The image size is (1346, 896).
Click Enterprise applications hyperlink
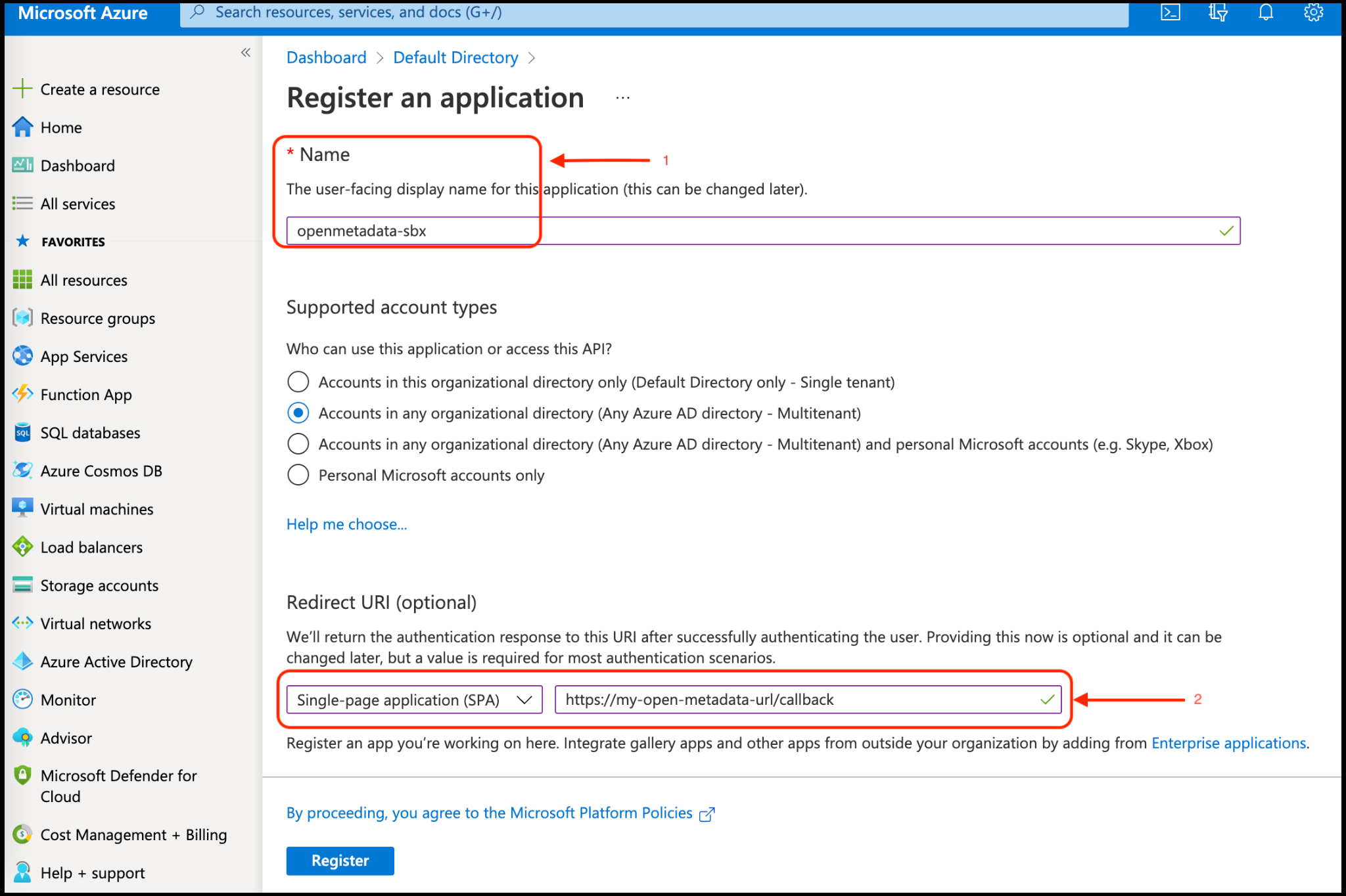pos(1229,741)
